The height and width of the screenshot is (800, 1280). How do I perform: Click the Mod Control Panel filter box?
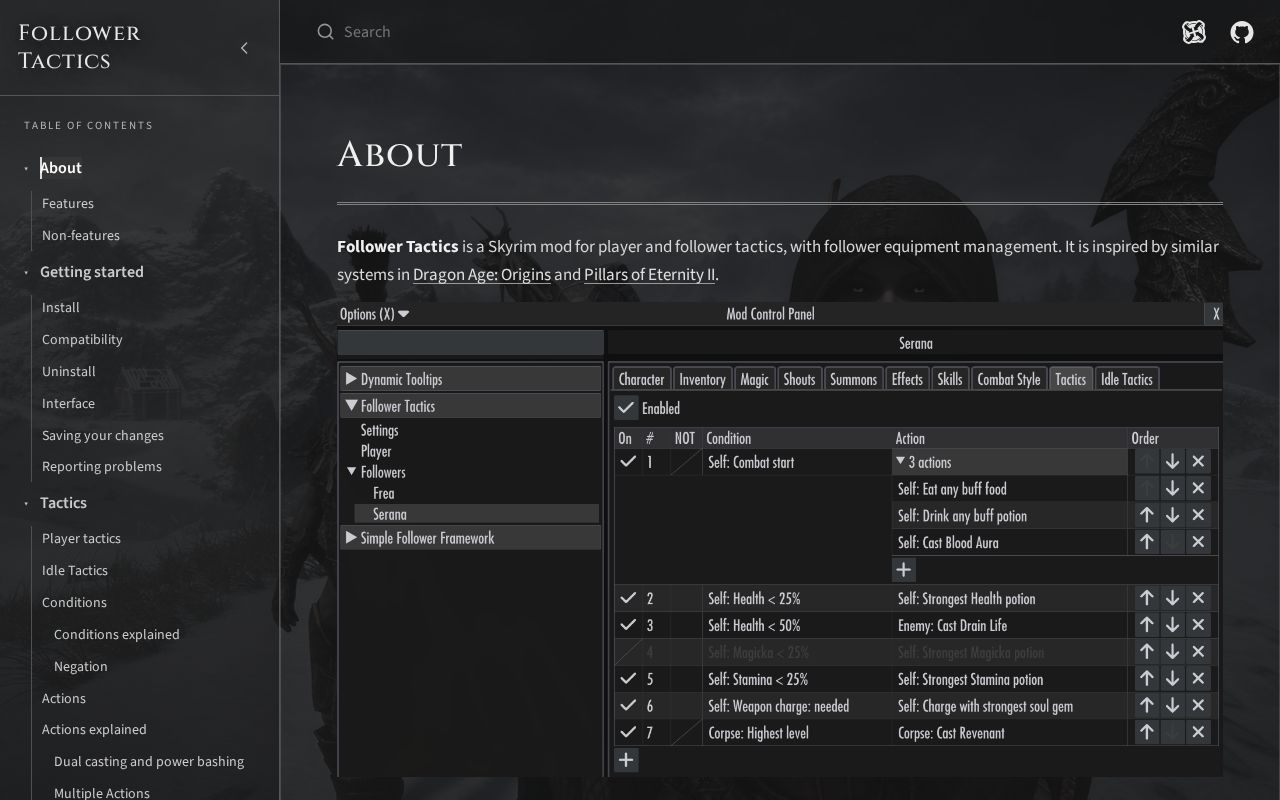(471, 343)
